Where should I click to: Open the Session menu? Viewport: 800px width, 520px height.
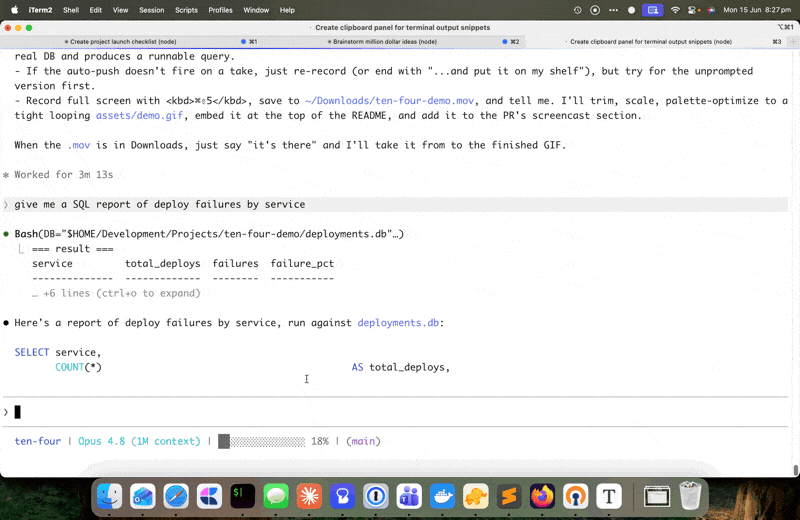(152, 10)
